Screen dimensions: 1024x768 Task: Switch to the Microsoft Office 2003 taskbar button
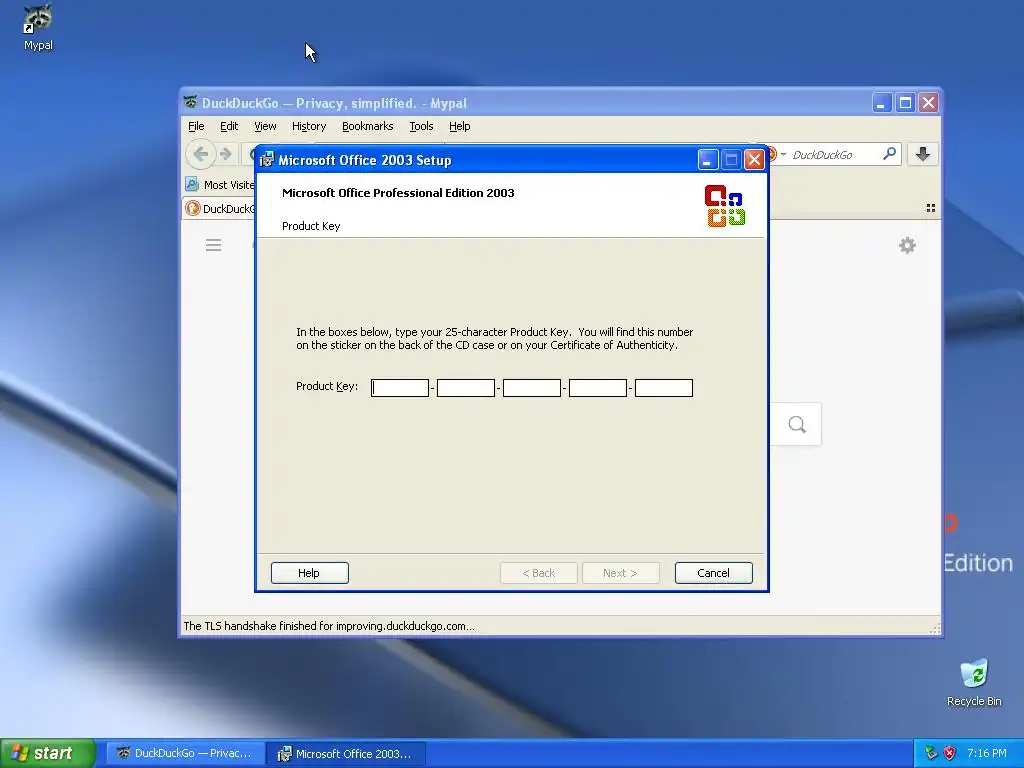[347, 753]
